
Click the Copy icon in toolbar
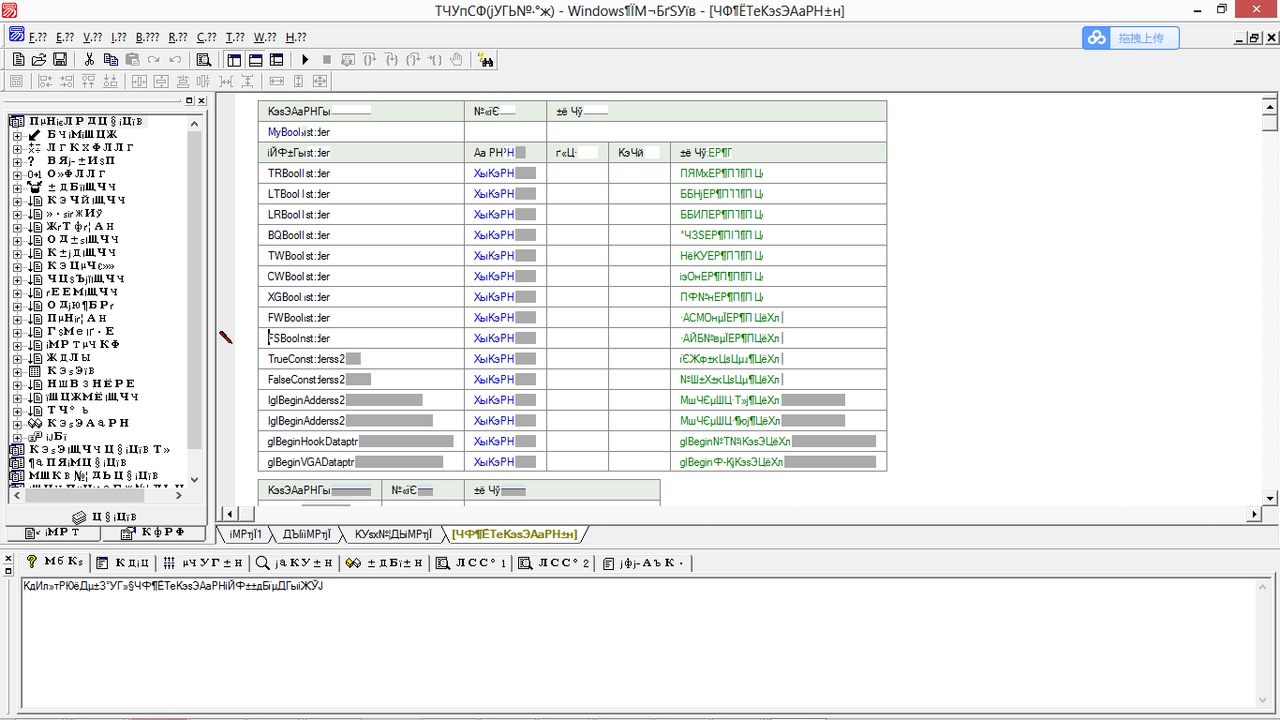pyautogui.click(x=110, y=60)
